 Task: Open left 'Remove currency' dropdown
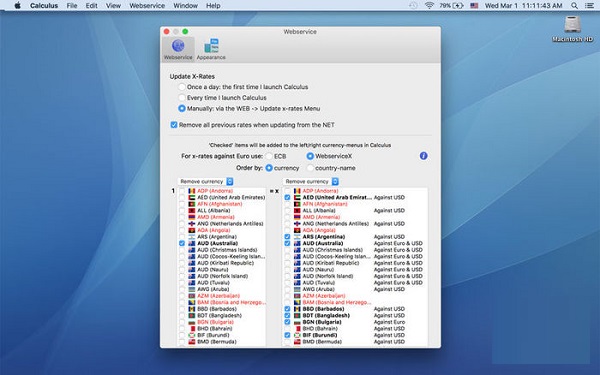(205, 181)
